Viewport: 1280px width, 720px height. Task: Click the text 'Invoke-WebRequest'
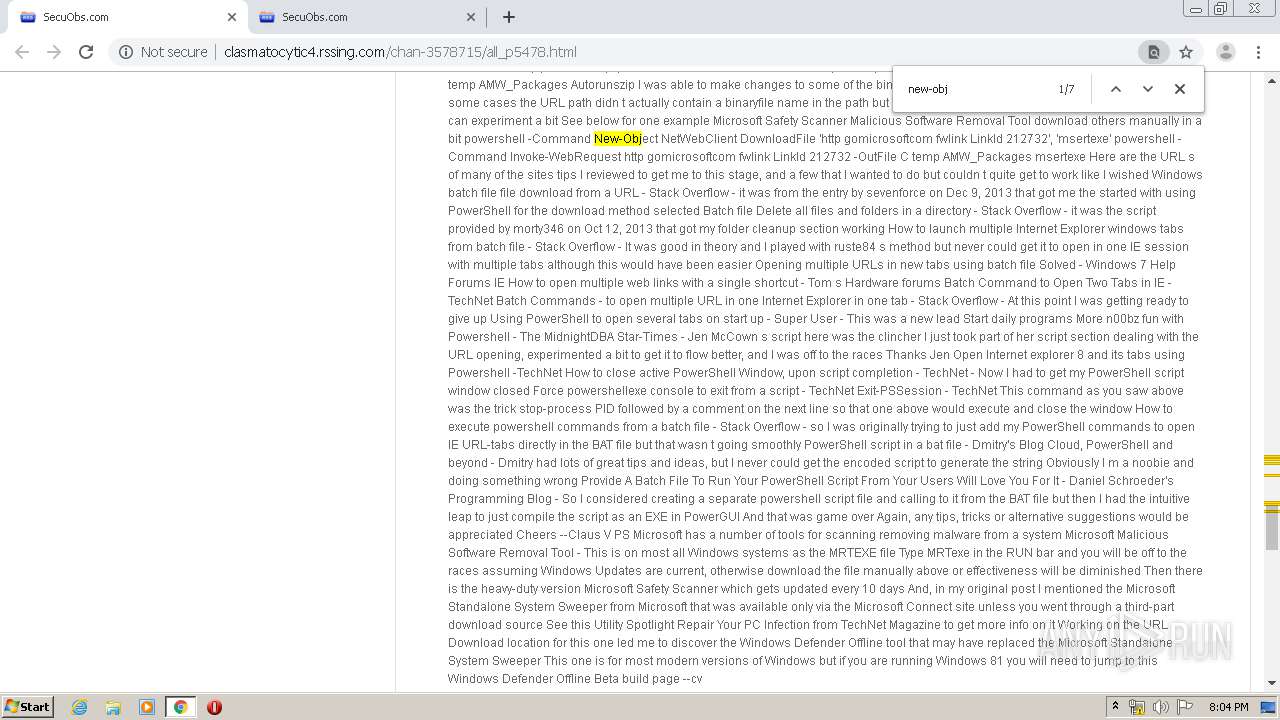point(565,157)
